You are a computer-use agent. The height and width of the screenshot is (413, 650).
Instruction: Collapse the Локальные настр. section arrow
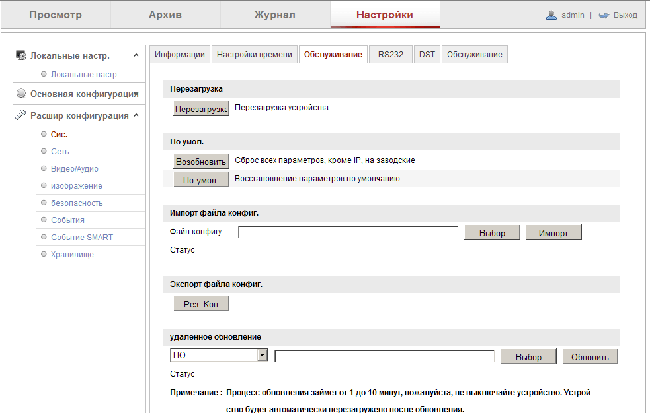(136, 55)
